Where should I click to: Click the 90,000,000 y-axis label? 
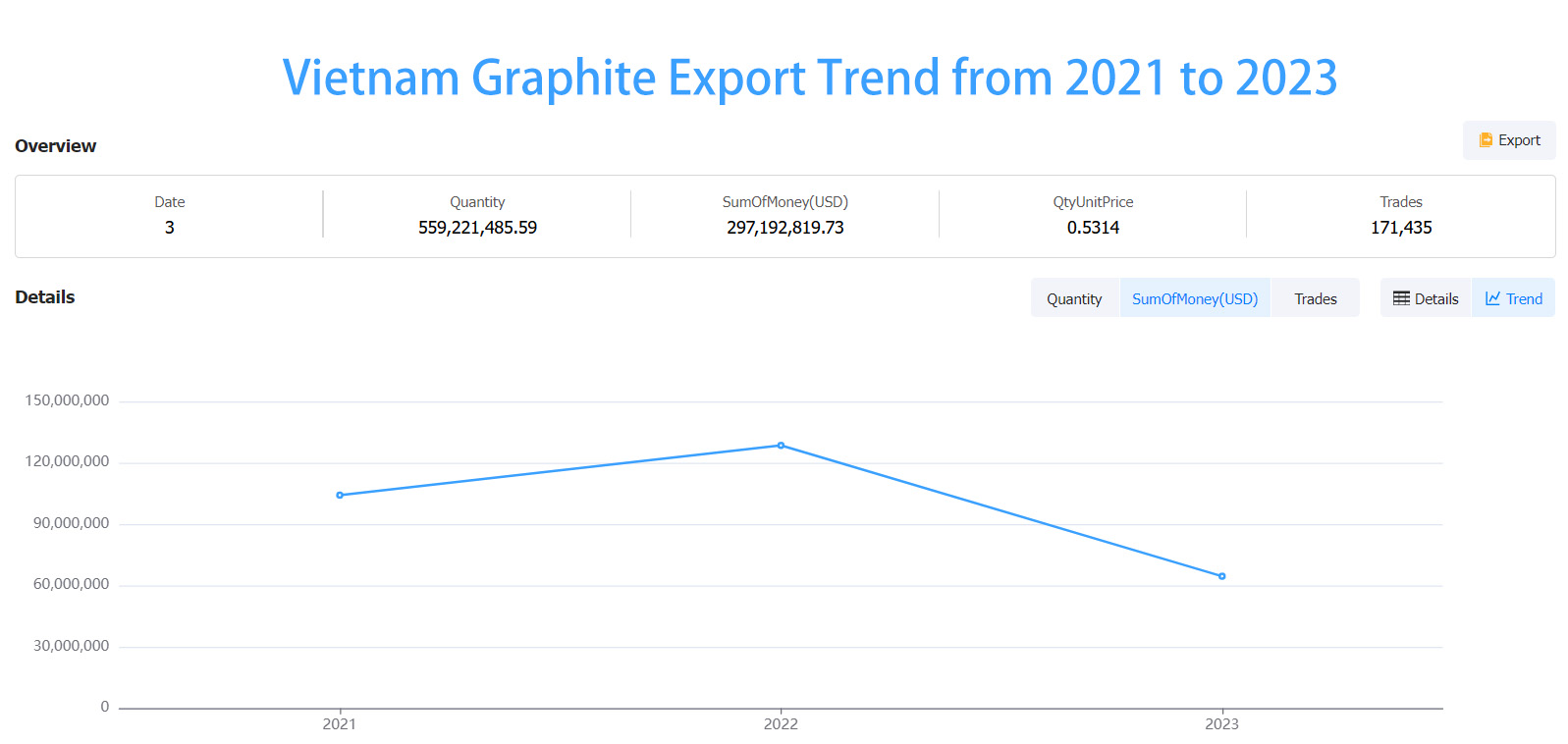coord(71,523)
